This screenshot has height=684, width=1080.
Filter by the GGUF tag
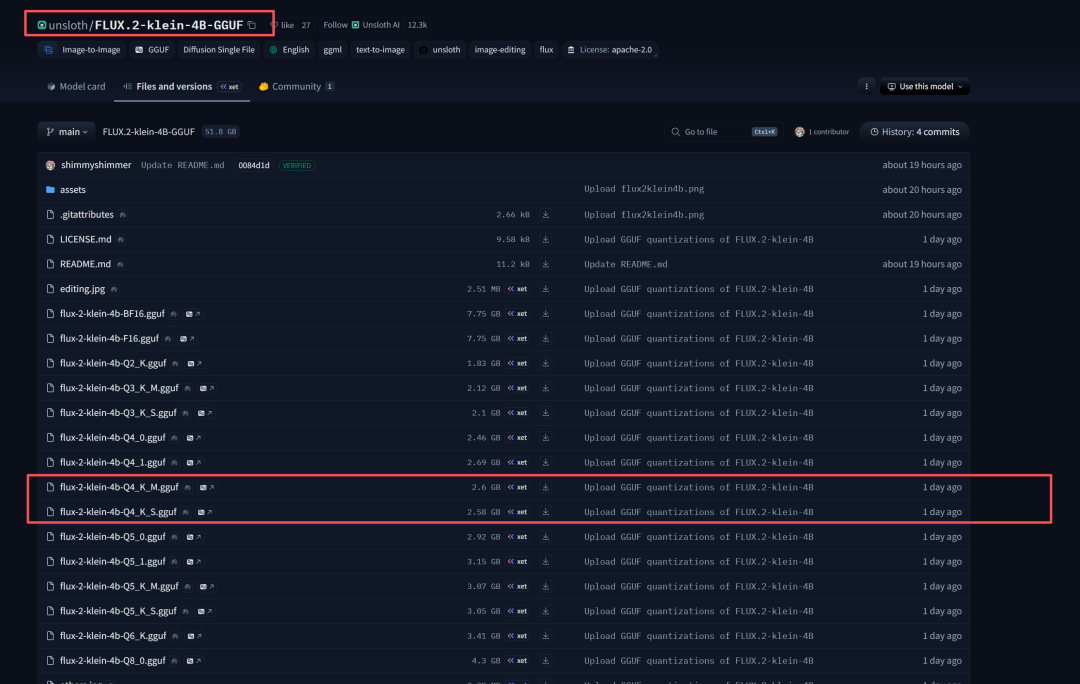click(152, 50)
